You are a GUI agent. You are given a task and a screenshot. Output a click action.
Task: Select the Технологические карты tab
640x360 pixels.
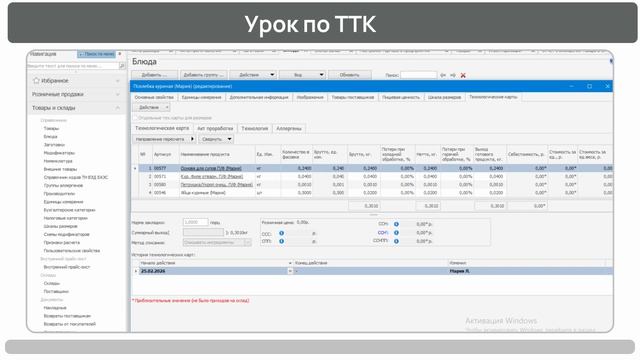493,97
